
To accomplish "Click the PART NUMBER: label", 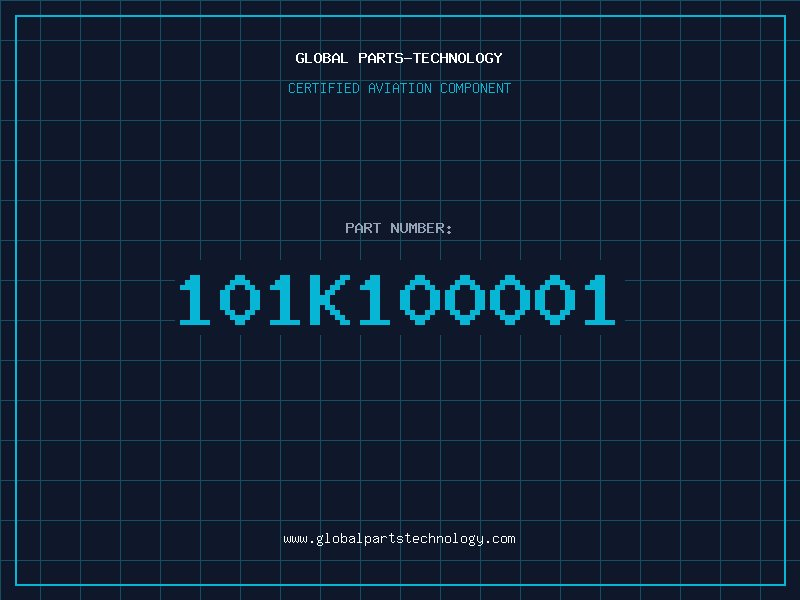I will 399,228.
